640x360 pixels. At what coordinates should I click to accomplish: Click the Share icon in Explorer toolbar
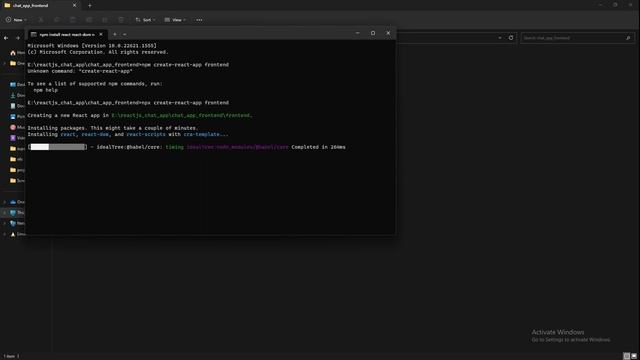pyautogui.click(x=105, y=20)
